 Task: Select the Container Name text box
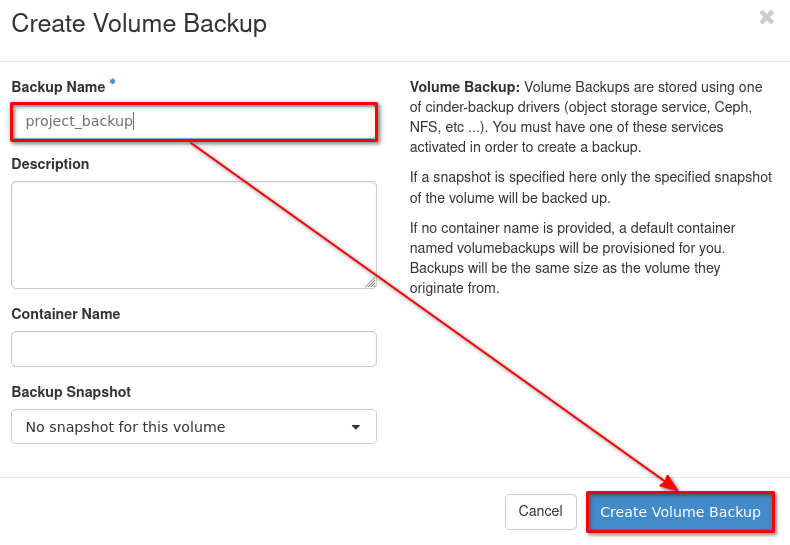pyautogui.click(x=193, y=349)
